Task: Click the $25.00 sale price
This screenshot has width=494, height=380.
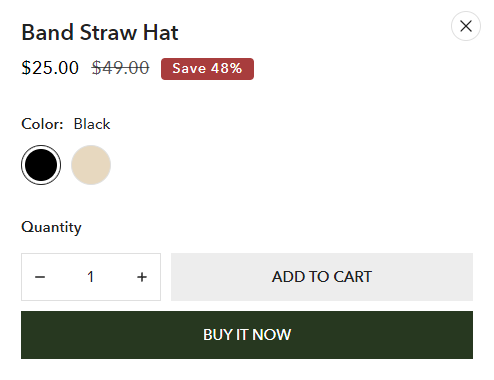Action: point(50,68)
